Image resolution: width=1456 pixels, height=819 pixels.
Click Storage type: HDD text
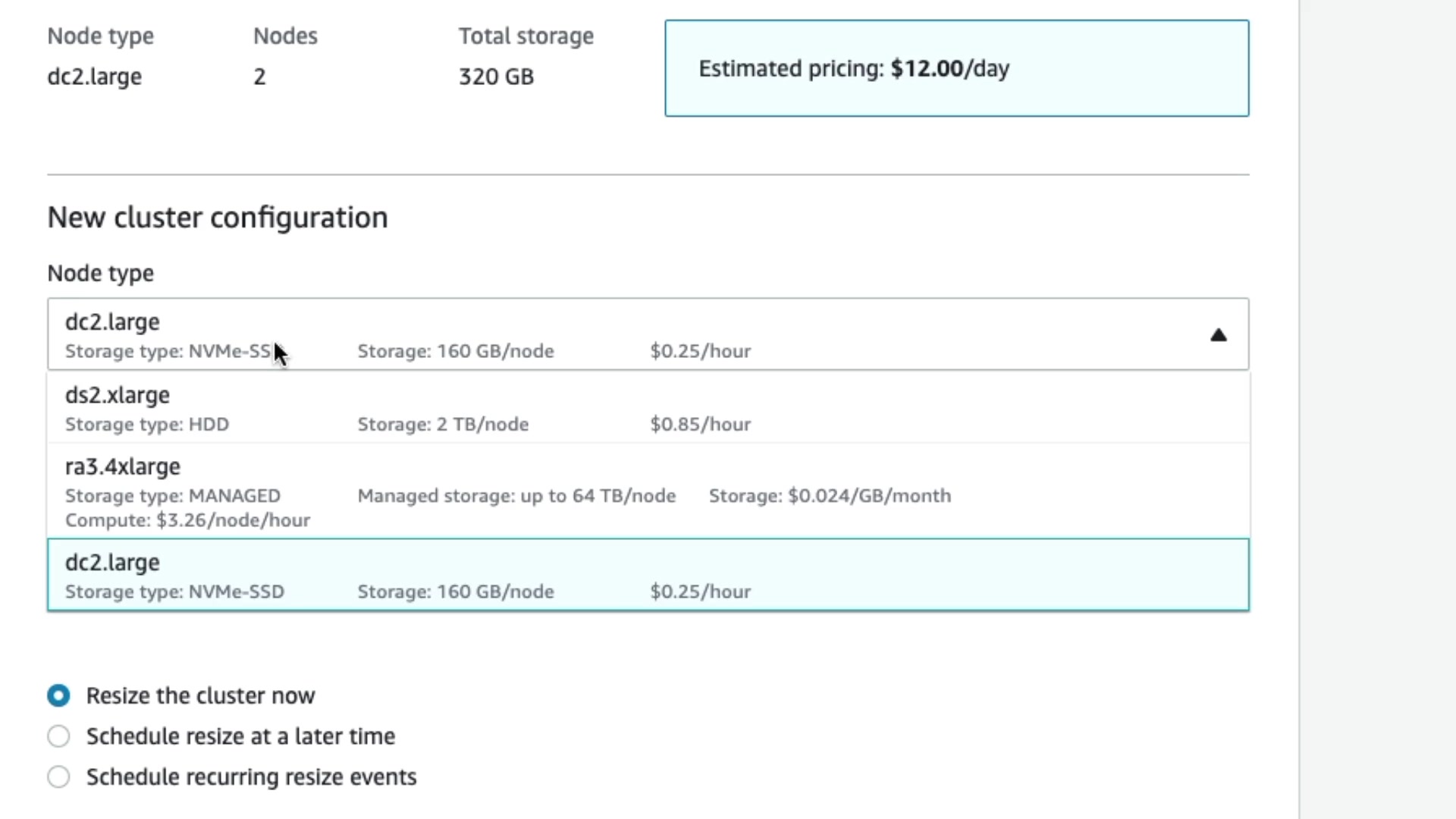(147, 424)
